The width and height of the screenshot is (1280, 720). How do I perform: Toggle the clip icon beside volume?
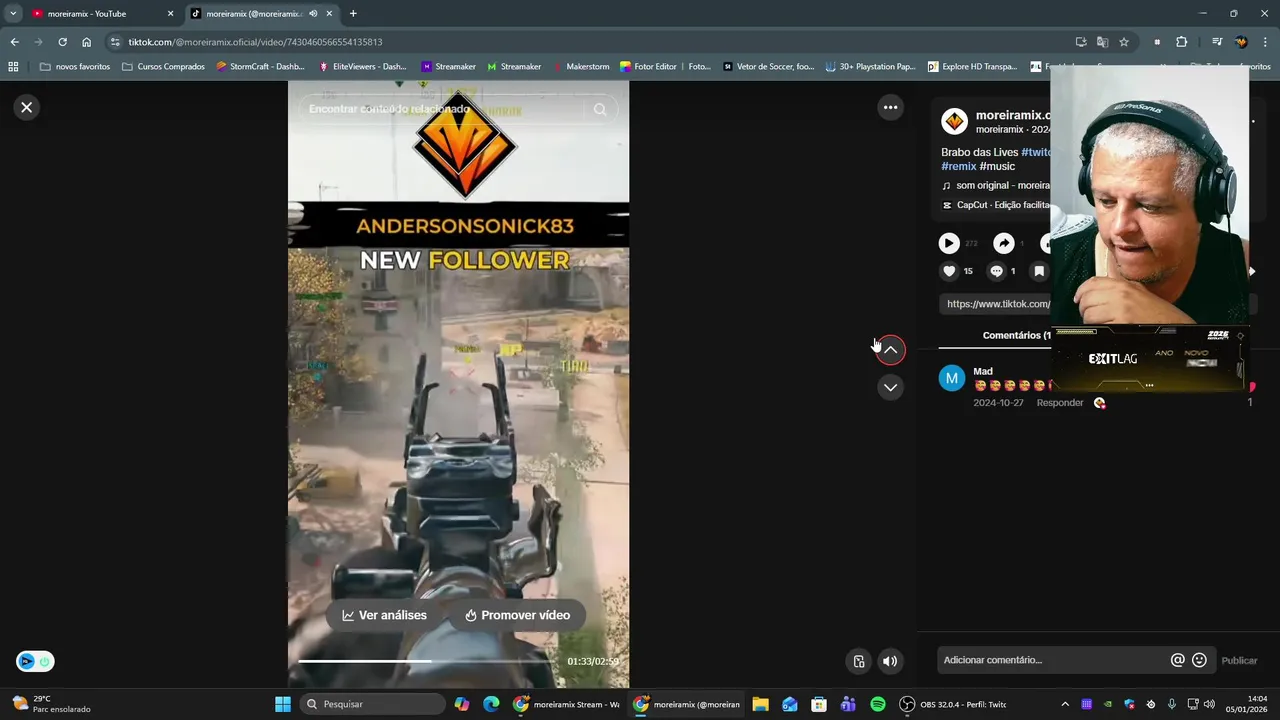point(858,661)
